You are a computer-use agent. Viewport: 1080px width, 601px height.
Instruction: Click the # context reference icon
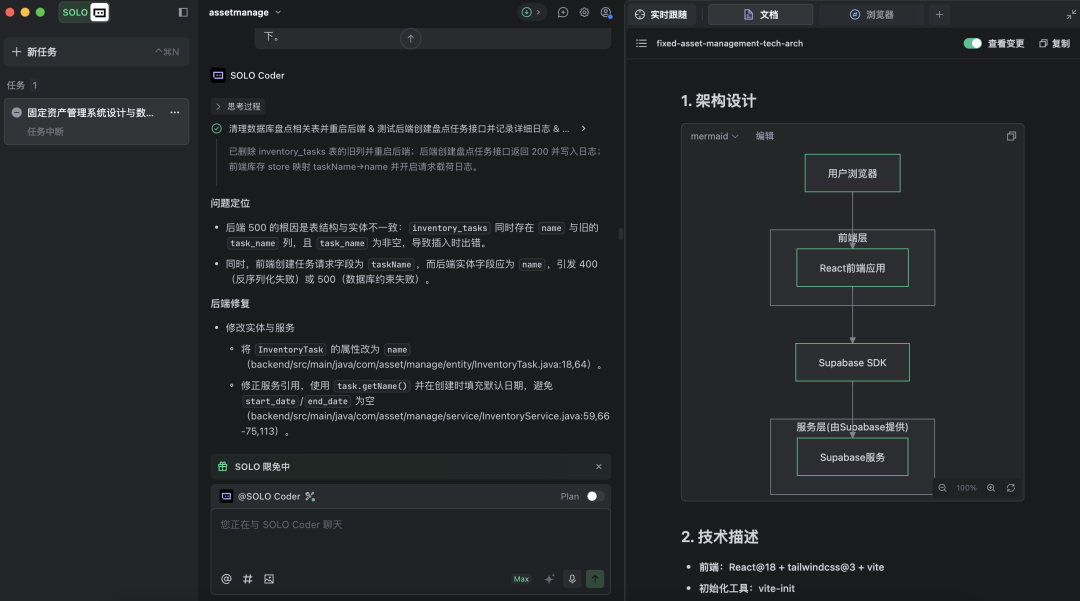pyautogui.click(x=247, y=579)
